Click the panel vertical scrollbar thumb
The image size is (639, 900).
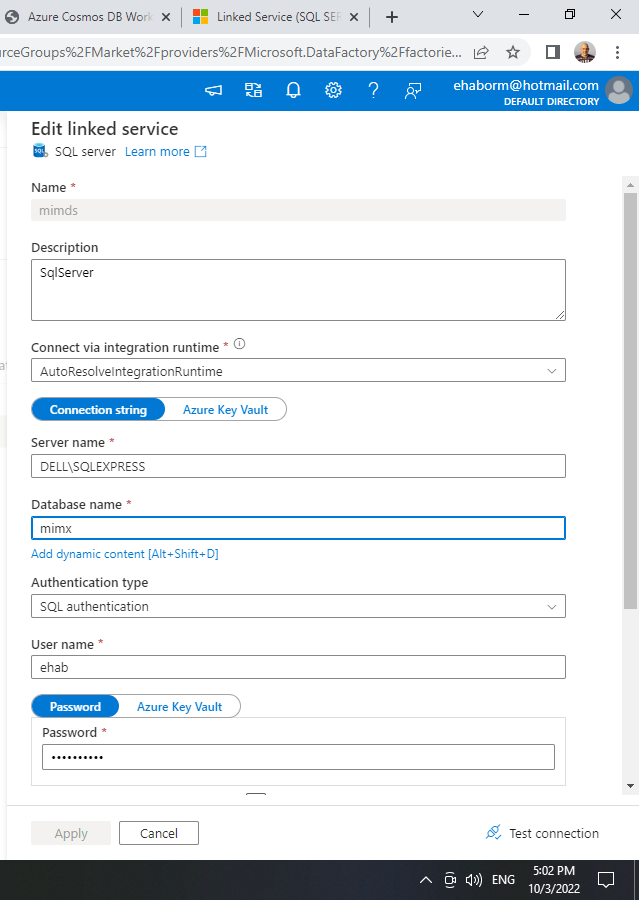pyautogui.click(x=630, y=401)
